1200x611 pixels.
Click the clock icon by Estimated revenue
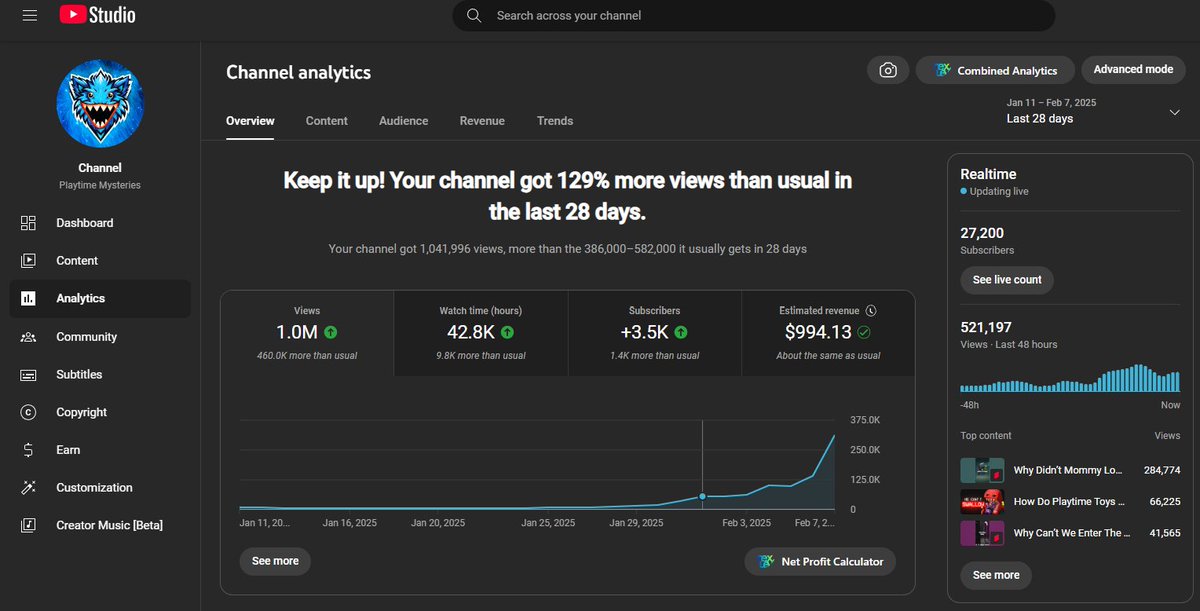(x=871, y=311)
